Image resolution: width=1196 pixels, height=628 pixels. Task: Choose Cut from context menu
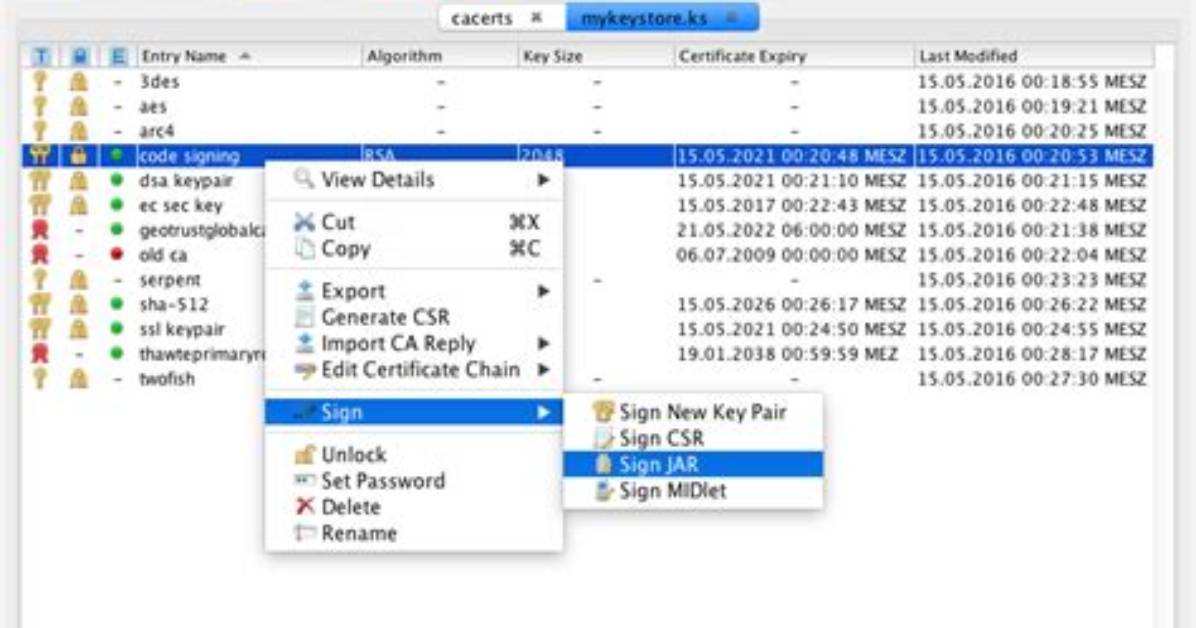click(x=413, y=222)
